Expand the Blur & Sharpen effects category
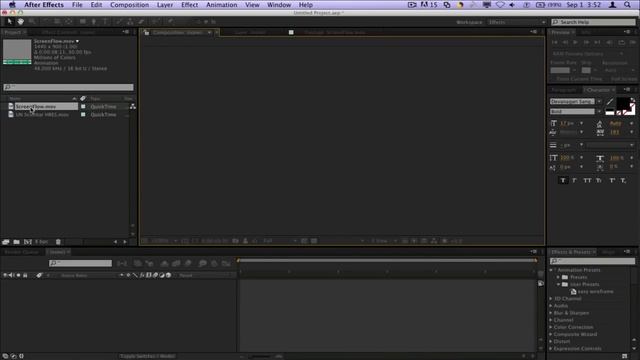Viewport: 640px width, 360px height. tap(551, 313)
